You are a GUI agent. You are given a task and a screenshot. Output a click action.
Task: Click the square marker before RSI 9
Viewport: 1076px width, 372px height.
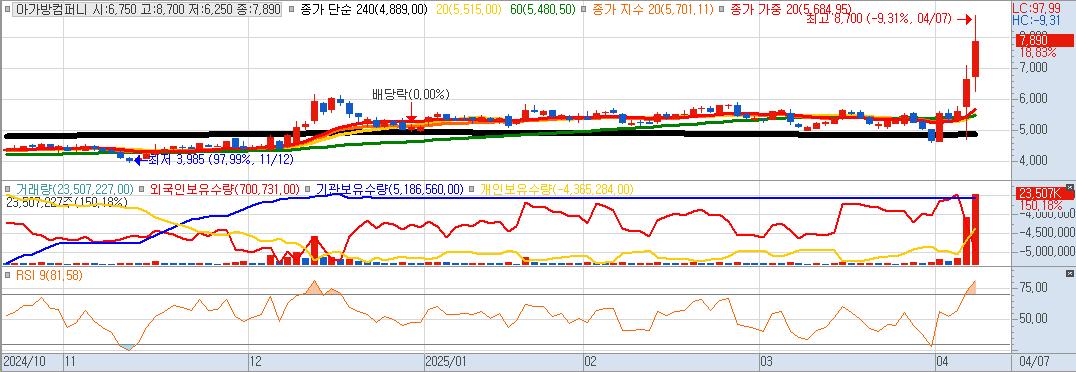[7, 275]
